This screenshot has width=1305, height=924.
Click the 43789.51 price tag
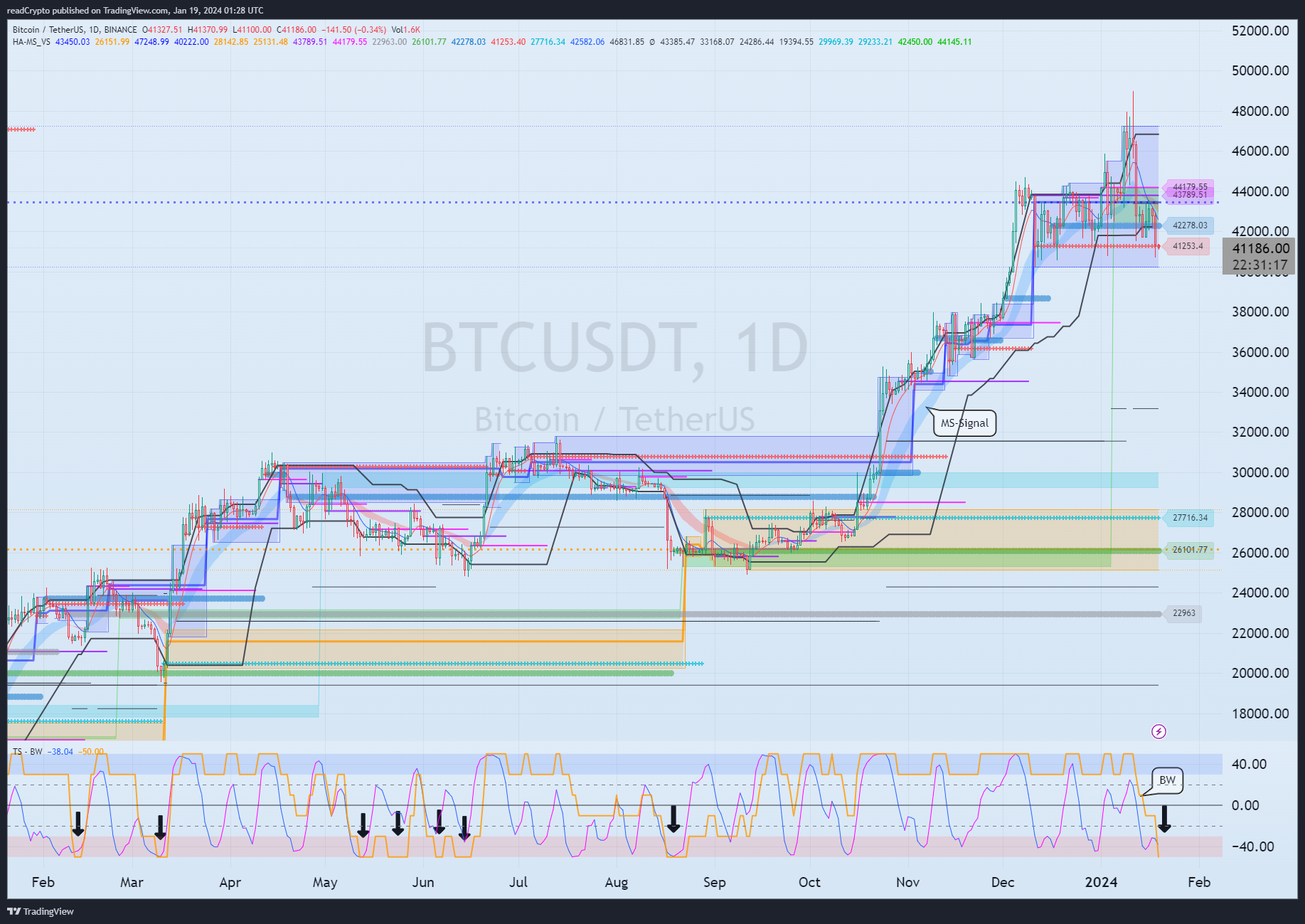click(1190, 195)
